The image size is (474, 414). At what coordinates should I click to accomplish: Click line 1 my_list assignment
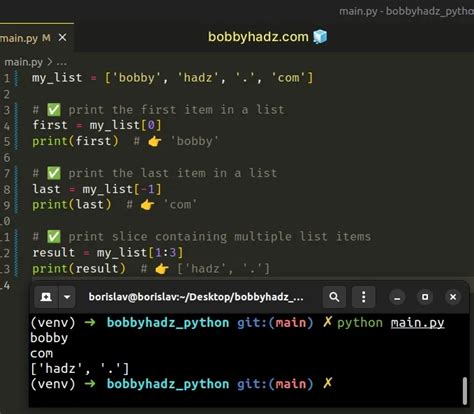(x=173, y=78)
